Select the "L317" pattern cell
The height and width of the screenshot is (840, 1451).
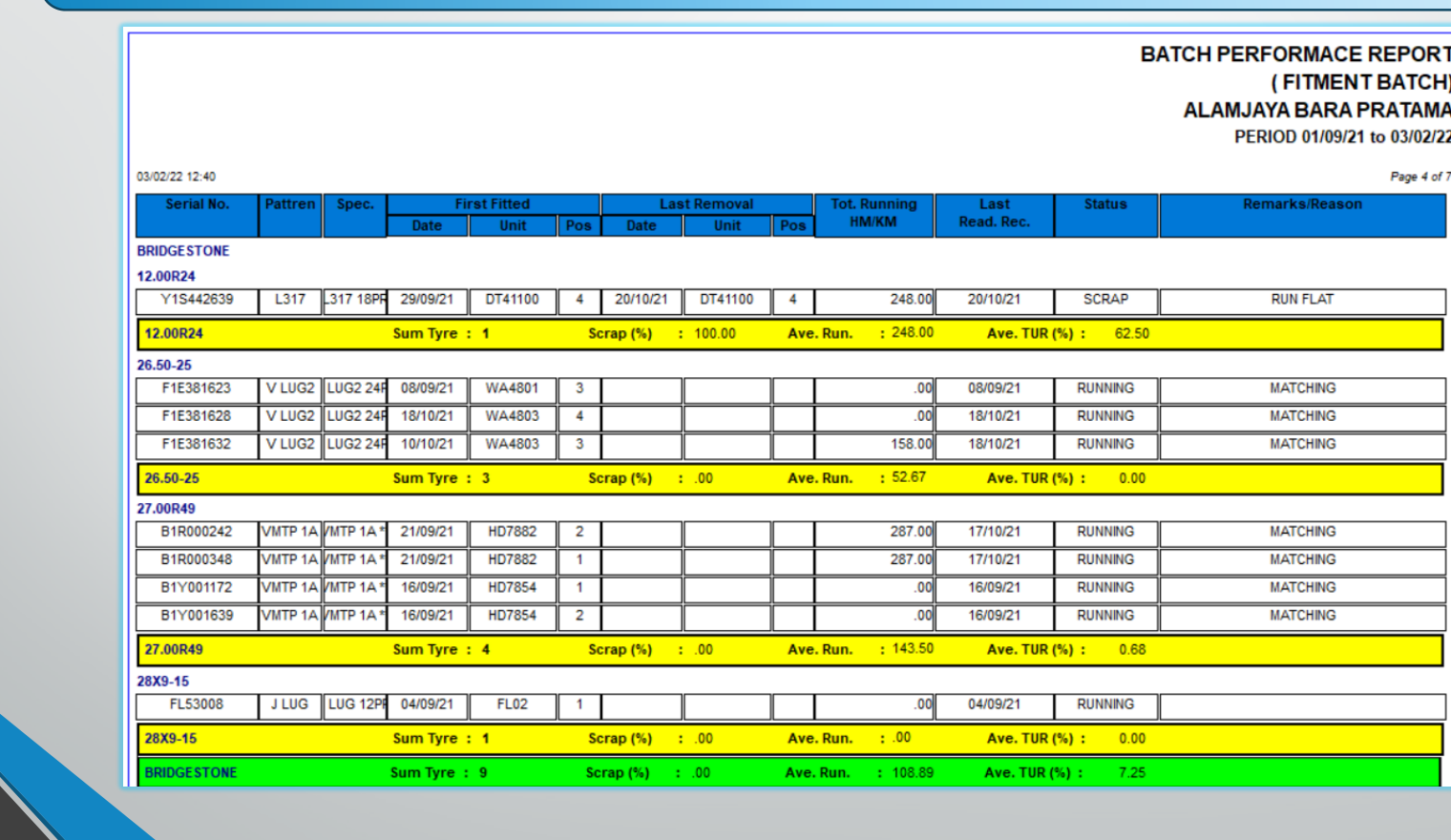[x=290, y=300]
